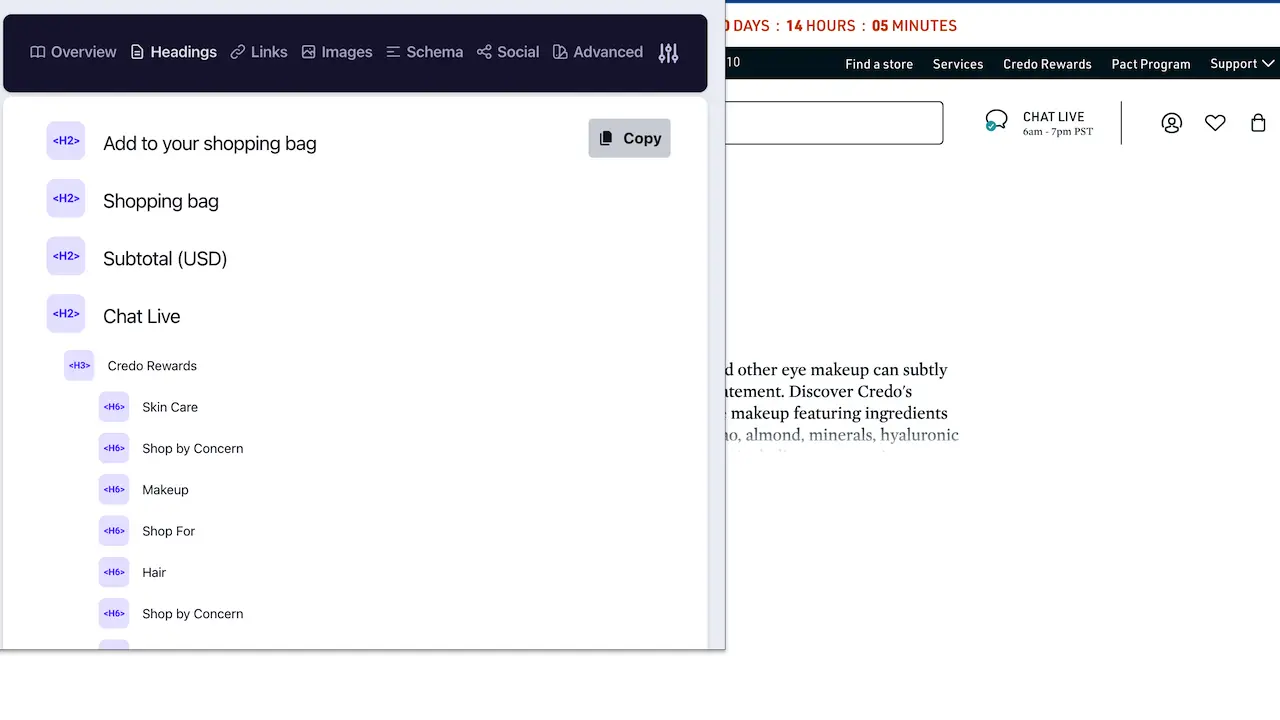Click the picture icon on the Images tab
Viewport: 1280px width, 720px height.
[308, 52]
